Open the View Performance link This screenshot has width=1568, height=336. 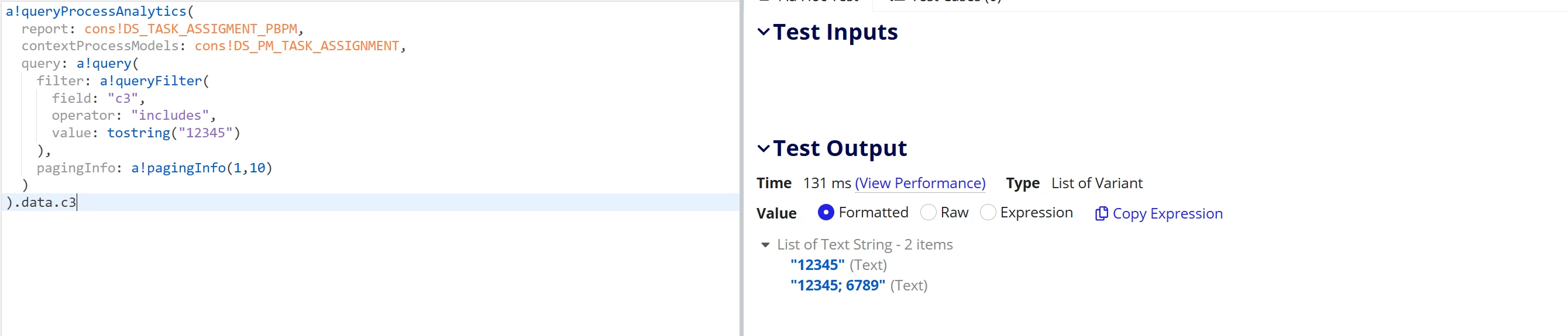pos(920,183)
